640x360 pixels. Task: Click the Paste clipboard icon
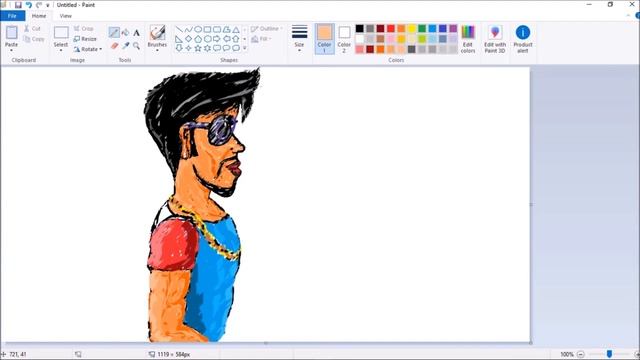[11, 33]
